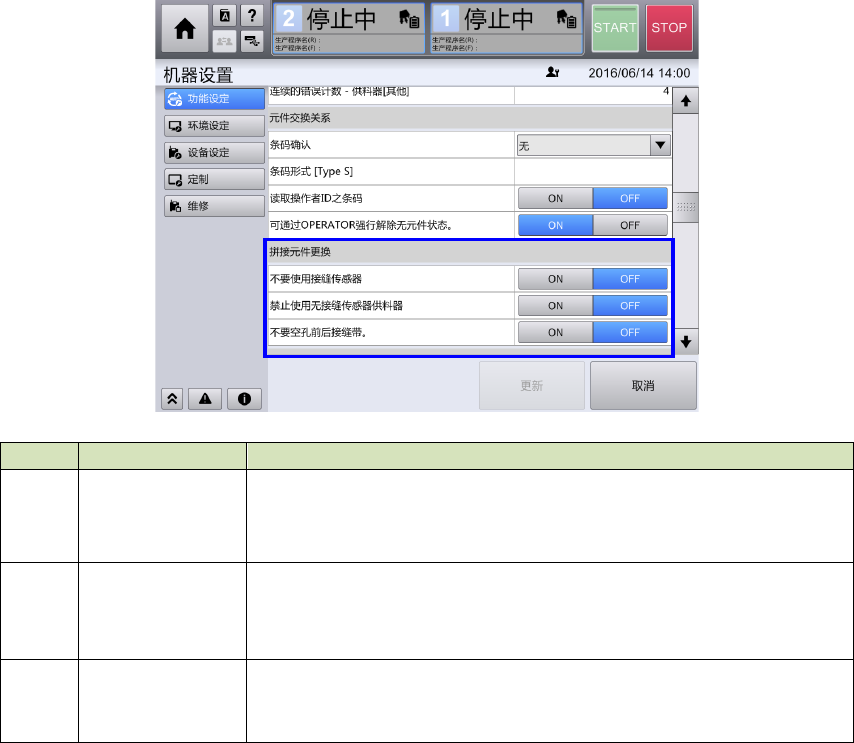
Task: Set 可通过OPERATOR强行解除无元件状态 to ON
Action: coord(556,225)
